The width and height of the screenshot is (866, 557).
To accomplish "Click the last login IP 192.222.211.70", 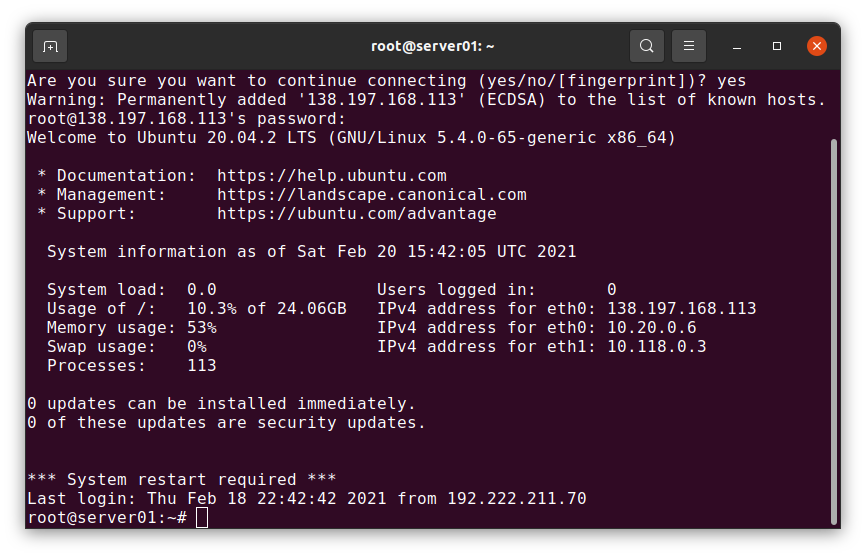I will (x=516, y=498).
